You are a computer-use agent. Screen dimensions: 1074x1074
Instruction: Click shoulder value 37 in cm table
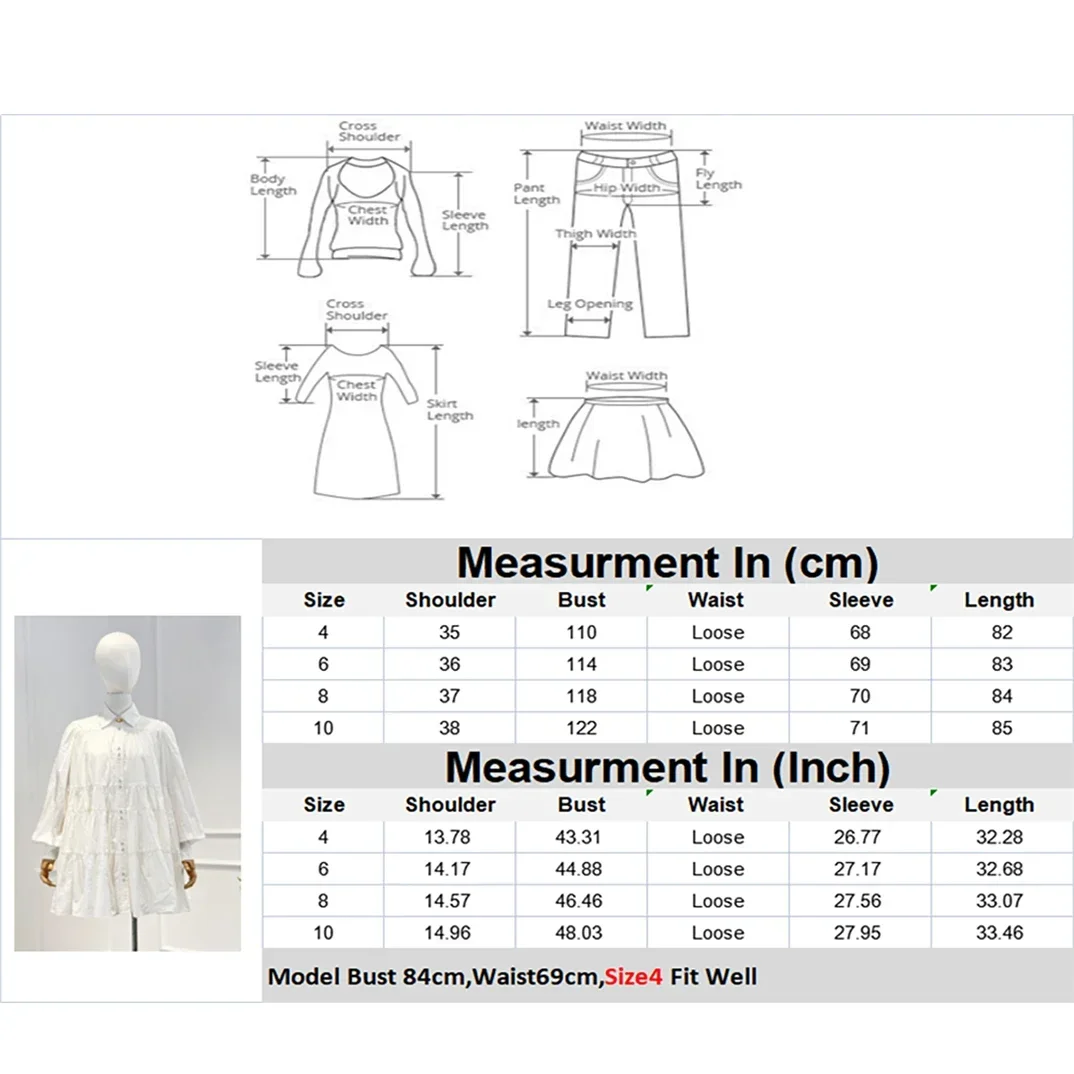[x=449, y=696]
